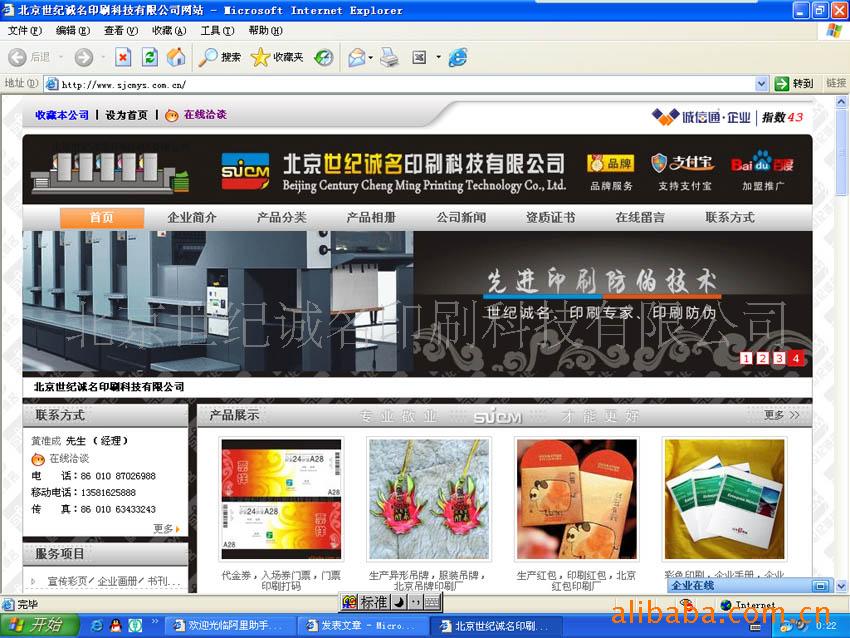Open the Edit button dropdown arrow
This screenshot has width=850, height=638.
click(x=438, y=57)
